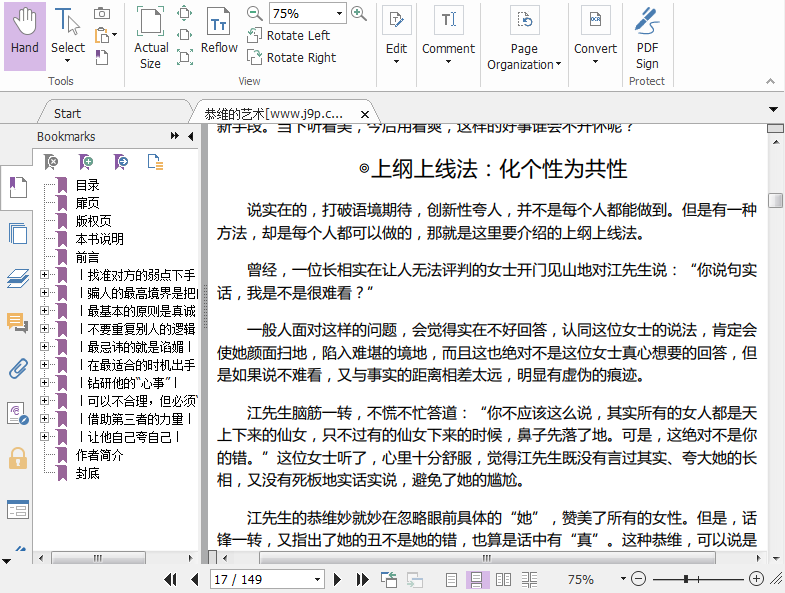Open the form fields side panel
Screen dimensions: 785x593
click(18, 509)
